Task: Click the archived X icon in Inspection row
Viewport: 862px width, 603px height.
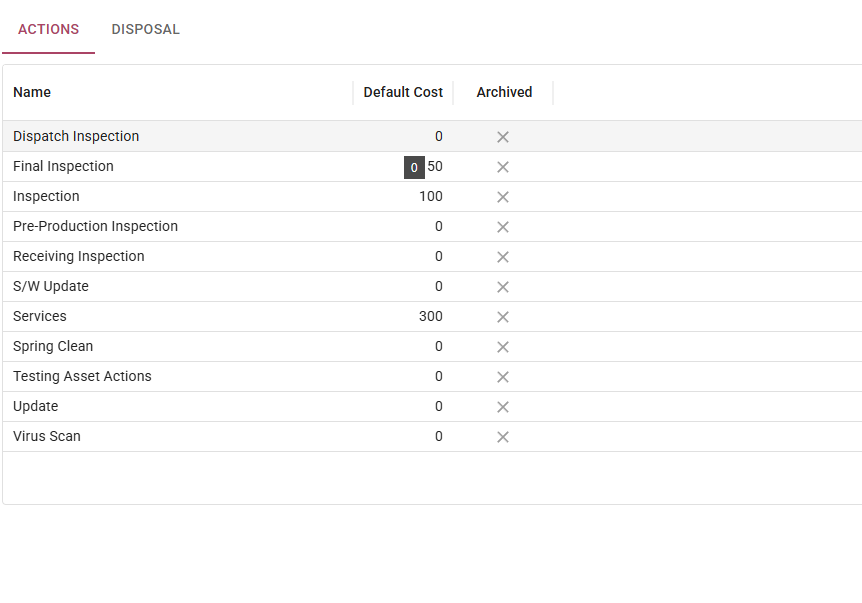Action: point(503,197)
